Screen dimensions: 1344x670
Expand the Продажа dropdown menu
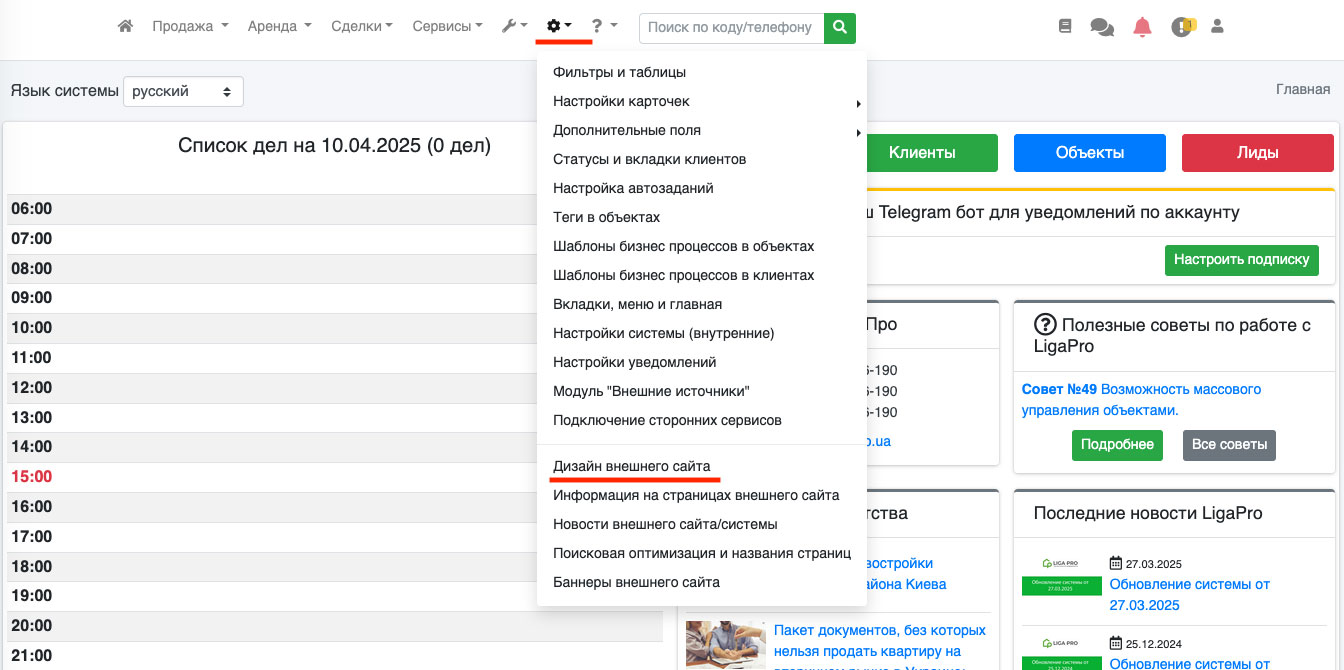(x=190, y=27)
